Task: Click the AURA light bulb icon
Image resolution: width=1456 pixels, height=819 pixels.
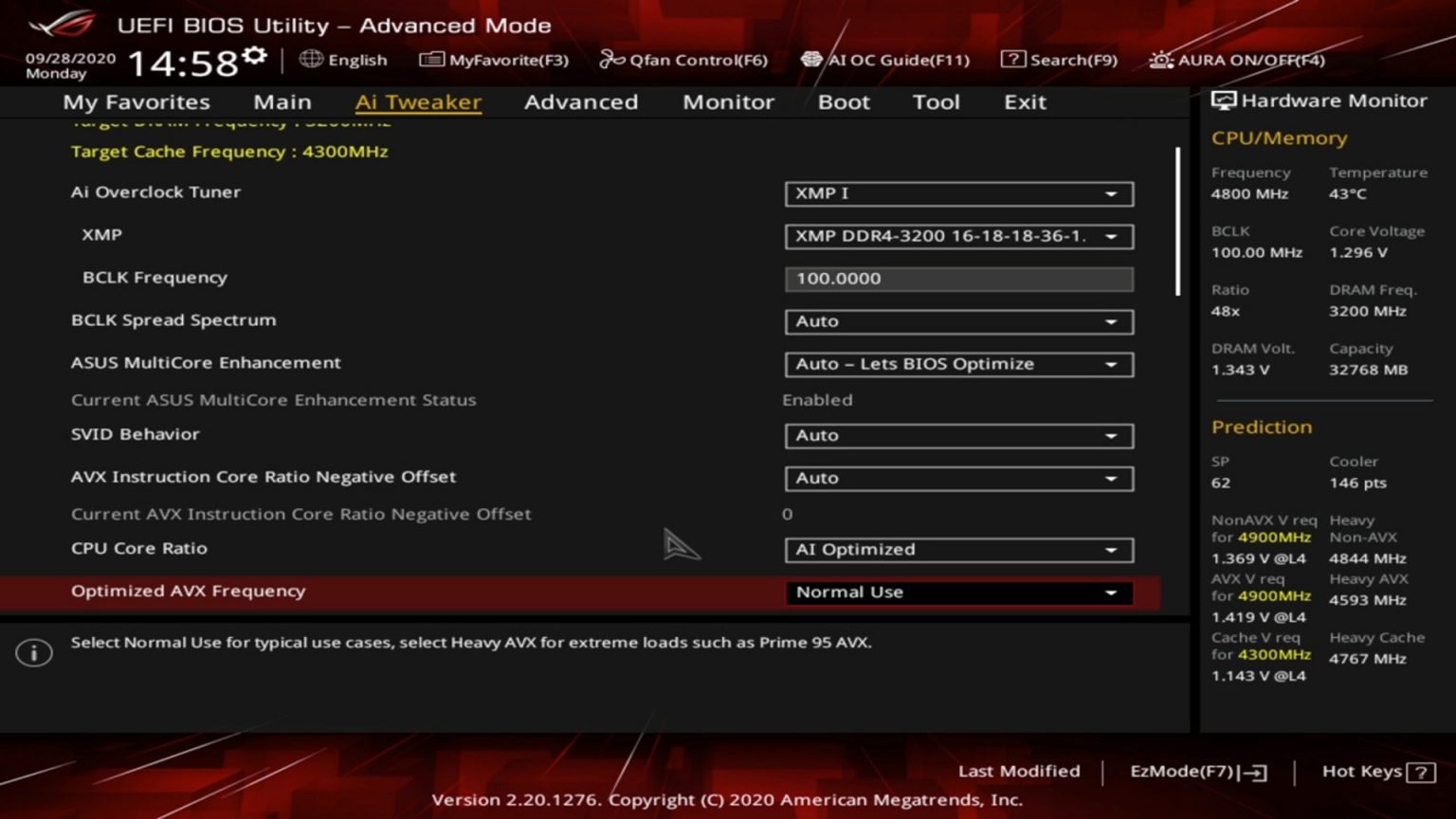Action: coord(1161,60)
